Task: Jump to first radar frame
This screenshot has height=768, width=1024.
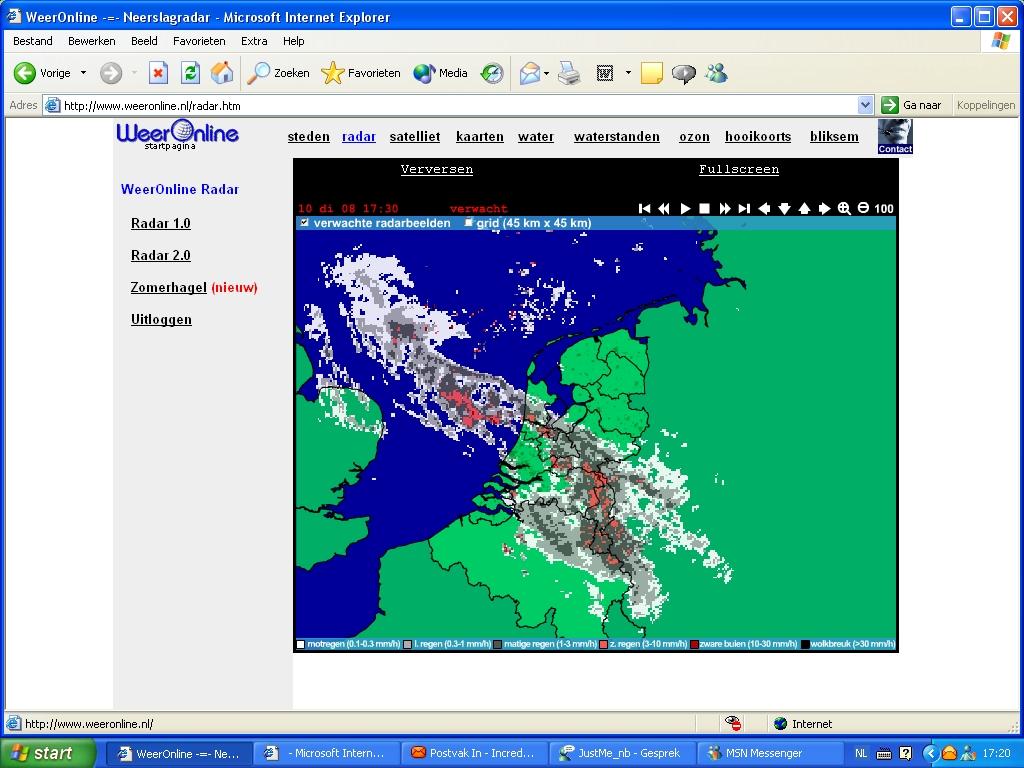Action: (645, 208)
